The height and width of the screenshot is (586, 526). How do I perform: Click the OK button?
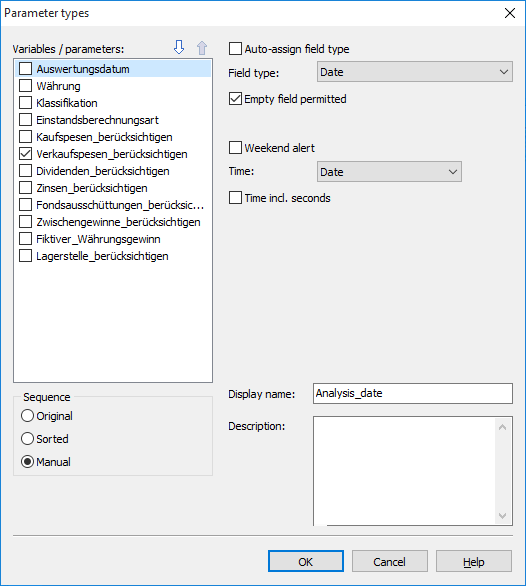(x=306, y=561)
